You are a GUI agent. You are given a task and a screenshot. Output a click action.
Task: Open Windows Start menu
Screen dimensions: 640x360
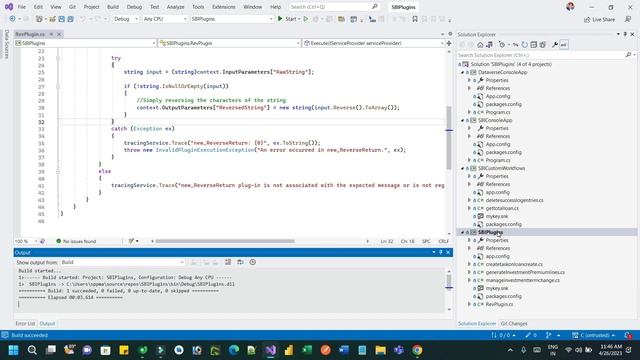pyautogui.click(x=13, y=350)
